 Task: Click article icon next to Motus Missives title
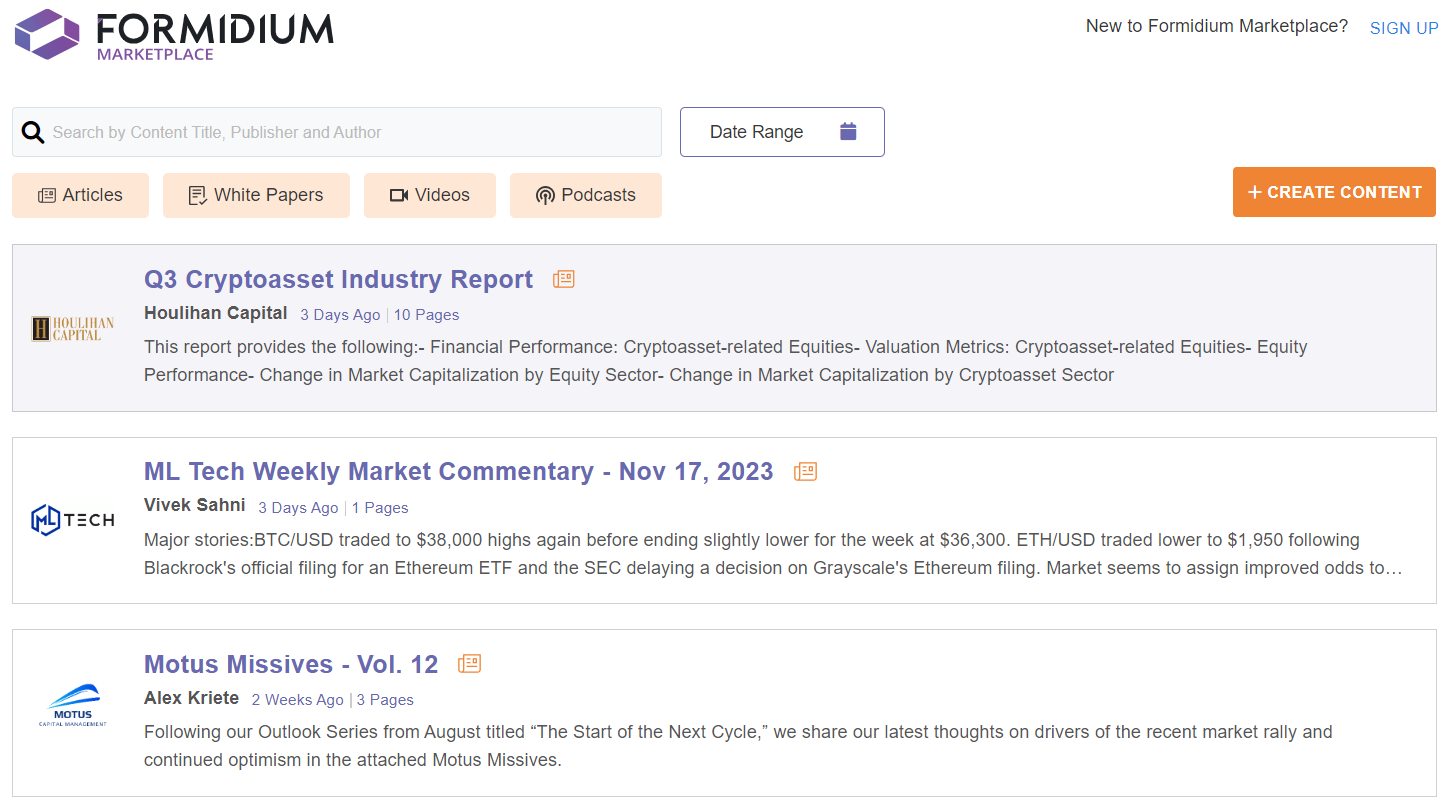469,664
